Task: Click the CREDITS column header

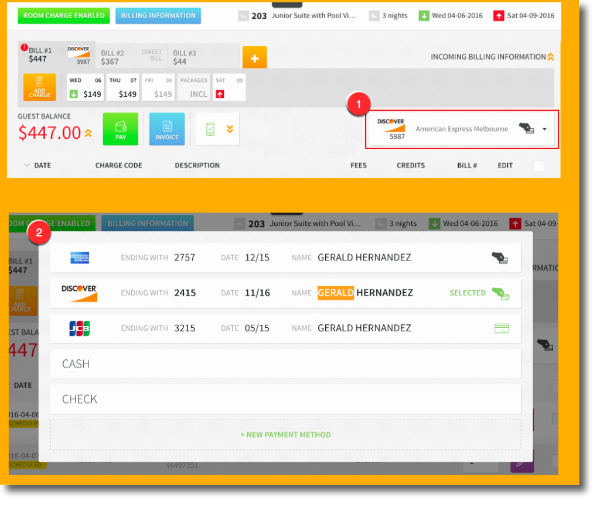Action: [x=411, y=166]
